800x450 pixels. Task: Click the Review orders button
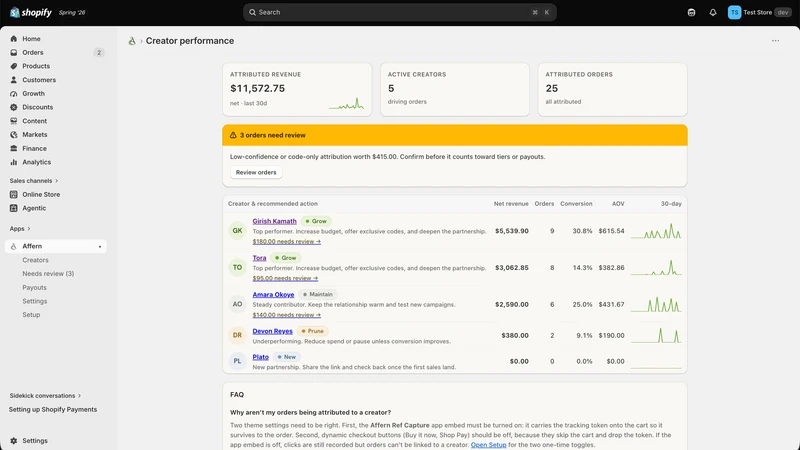tap(256, 172)
